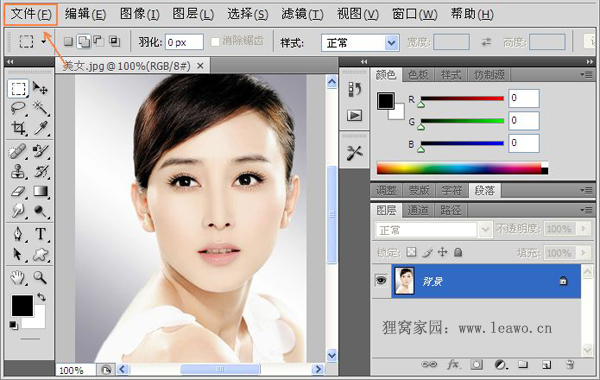Switch to the 色板 tab
Viewport: 600px width, 380px height.
(x=418, y=75)
